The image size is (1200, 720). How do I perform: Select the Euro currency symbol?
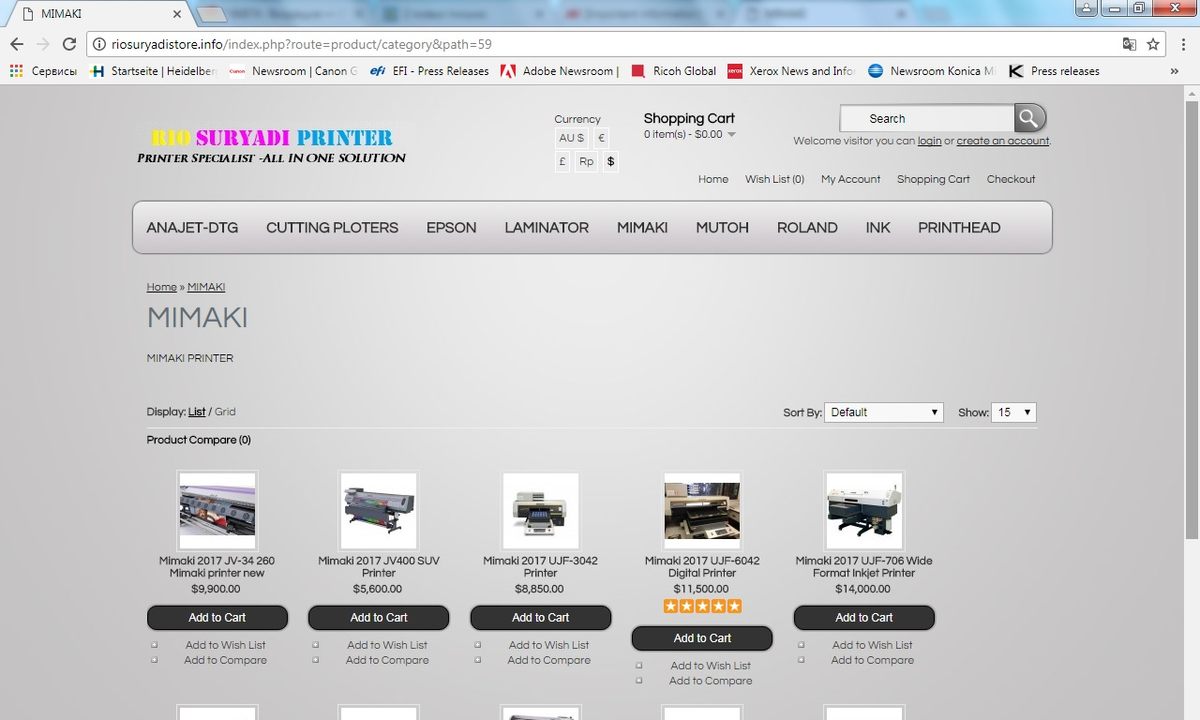coord(601,138)
